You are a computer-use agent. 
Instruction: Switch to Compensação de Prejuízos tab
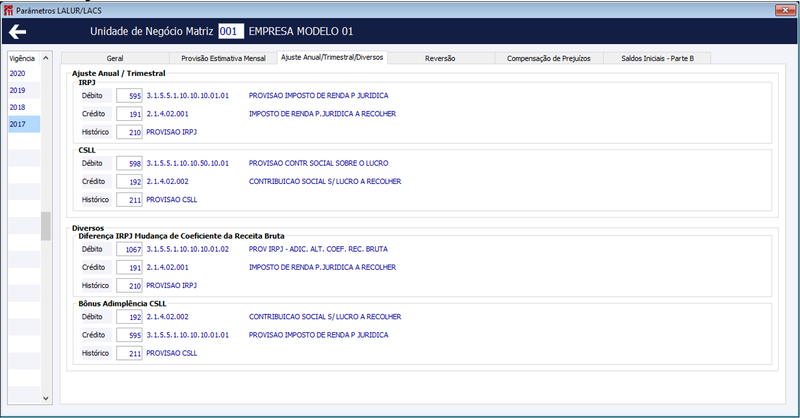click(549, 58)
